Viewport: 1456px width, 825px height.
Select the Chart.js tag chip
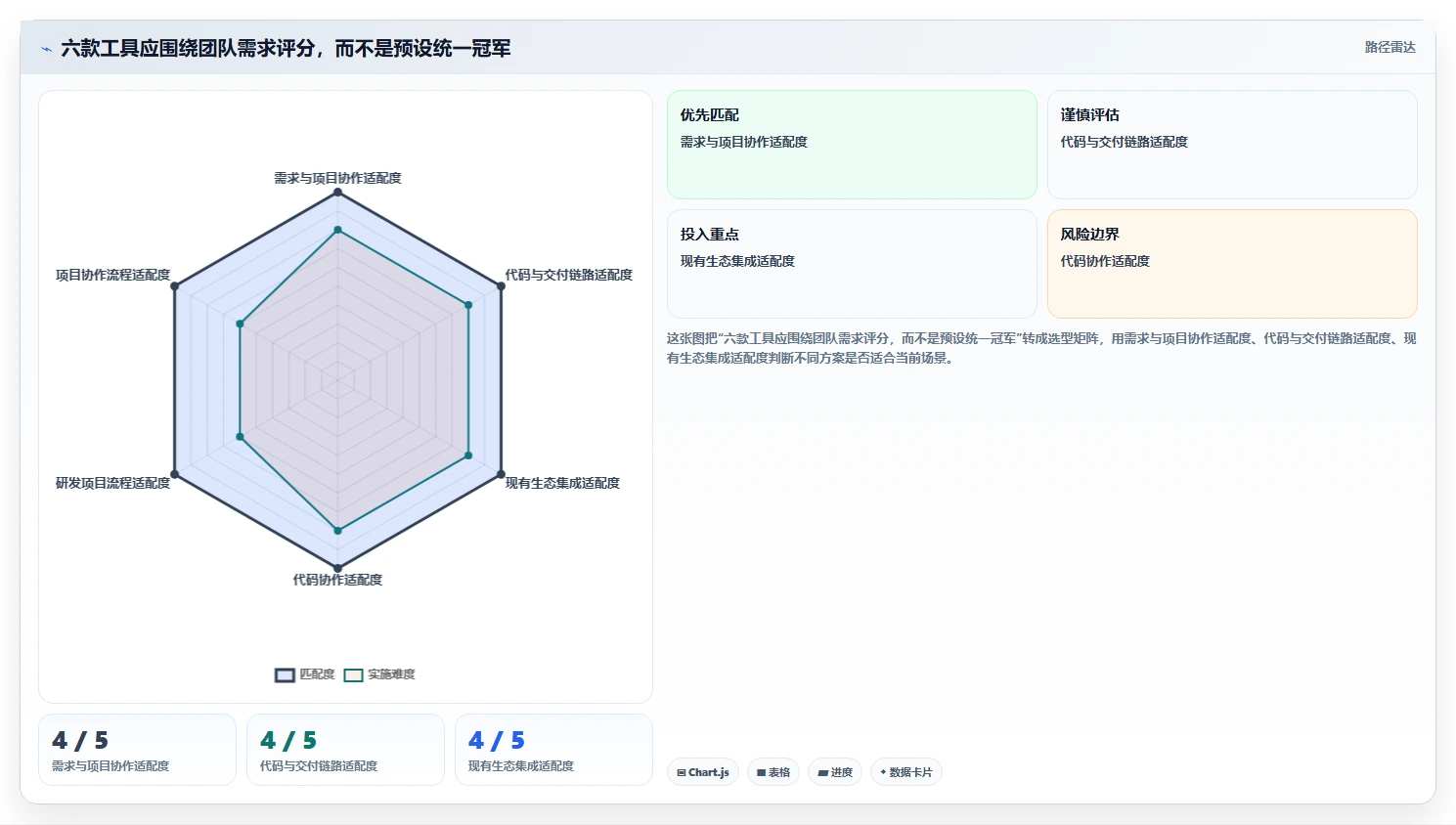tap(703, 772)
